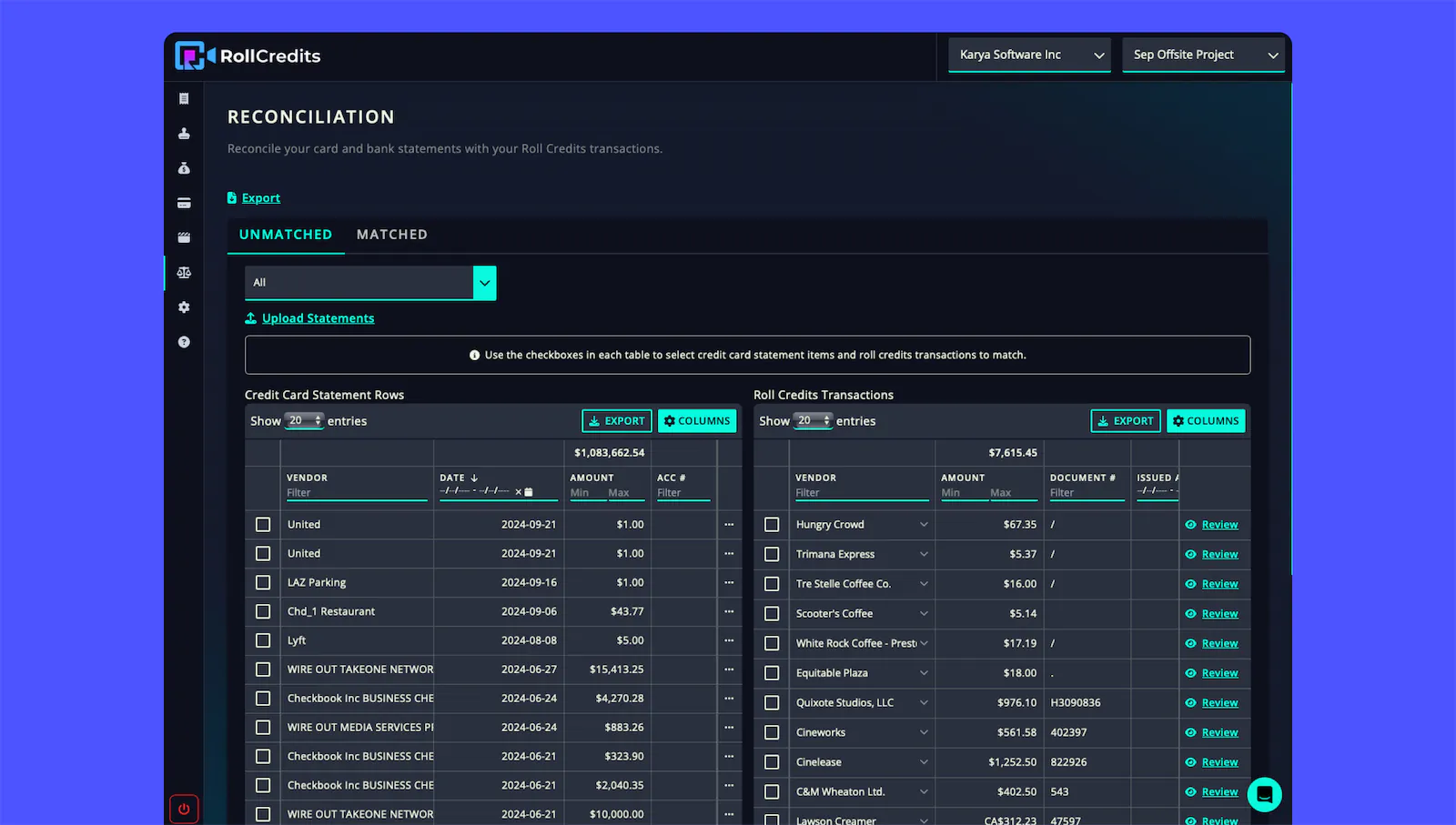The height and width of the screenshot is (825, 1456).
Task: Select the Hungry Crowd transaction checkbox
Action: 771,524
